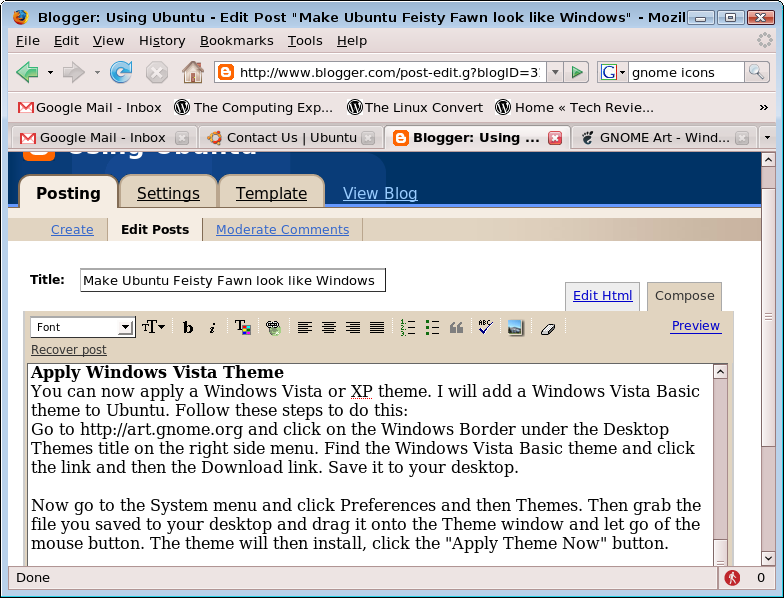Screen dimensions: 784x598
Task: Open the Template tab in Blogger
Action: 272,193
